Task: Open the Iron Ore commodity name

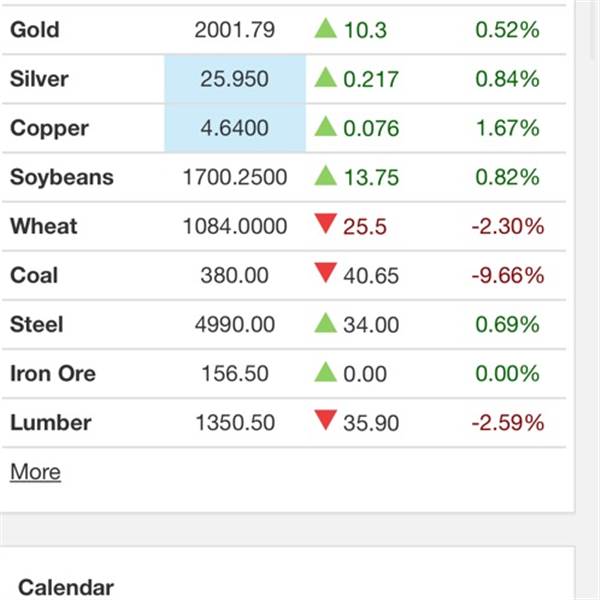Action: coord(53,373)
